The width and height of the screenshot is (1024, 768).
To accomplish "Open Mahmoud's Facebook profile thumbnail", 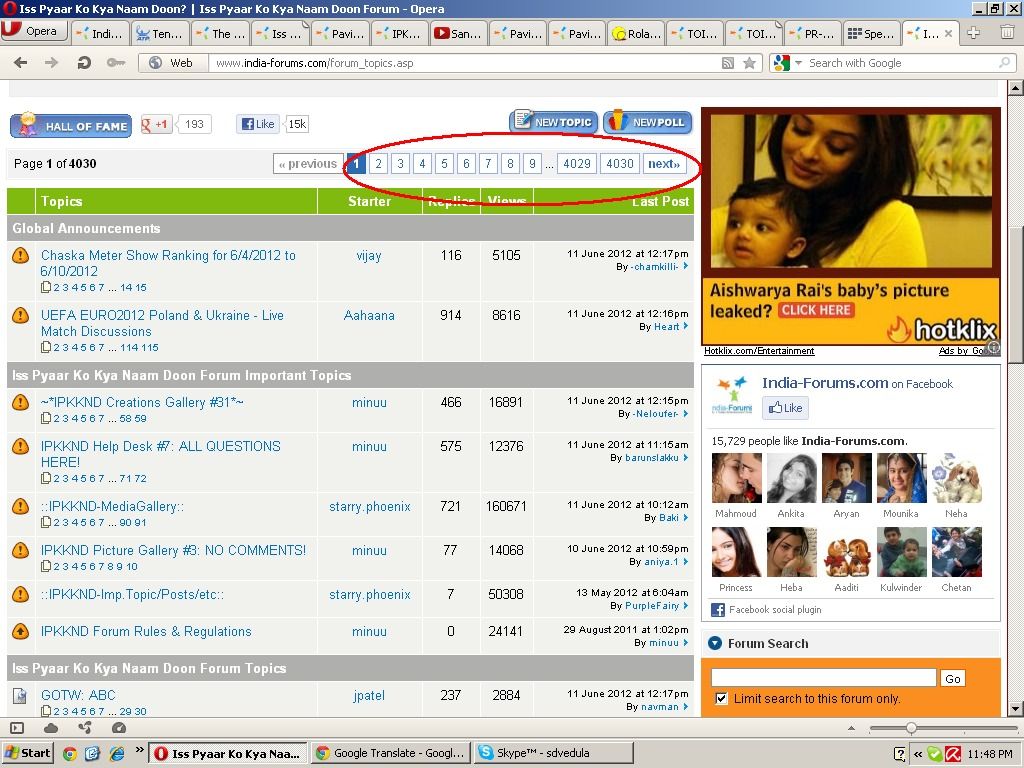I will pyautogui.click(x=737, y=478).
